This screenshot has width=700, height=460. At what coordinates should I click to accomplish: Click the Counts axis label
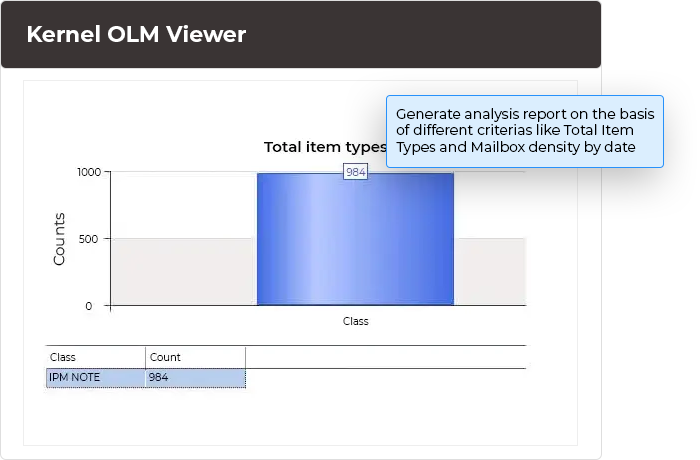(x=59, y=239)
